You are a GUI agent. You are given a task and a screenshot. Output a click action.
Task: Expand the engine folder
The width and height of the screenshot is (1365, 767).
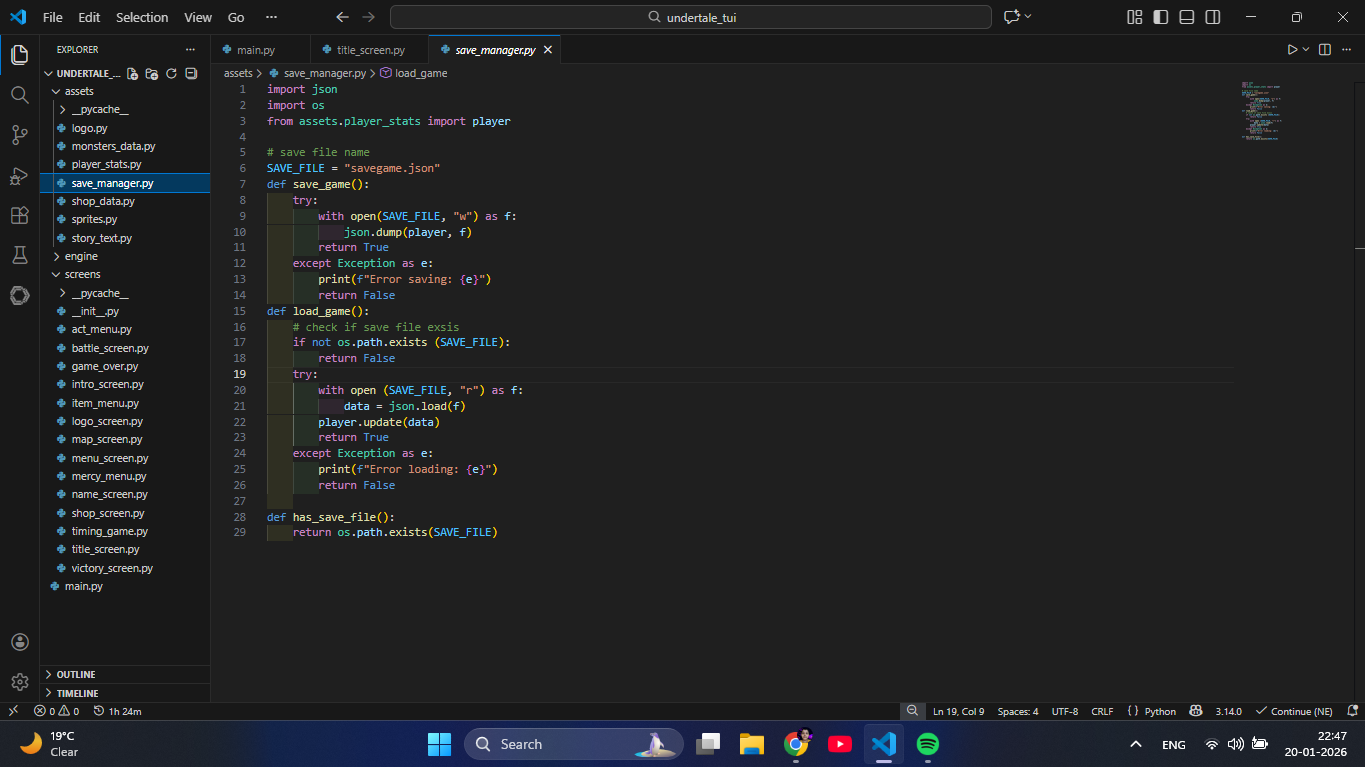tap(81, 256)
